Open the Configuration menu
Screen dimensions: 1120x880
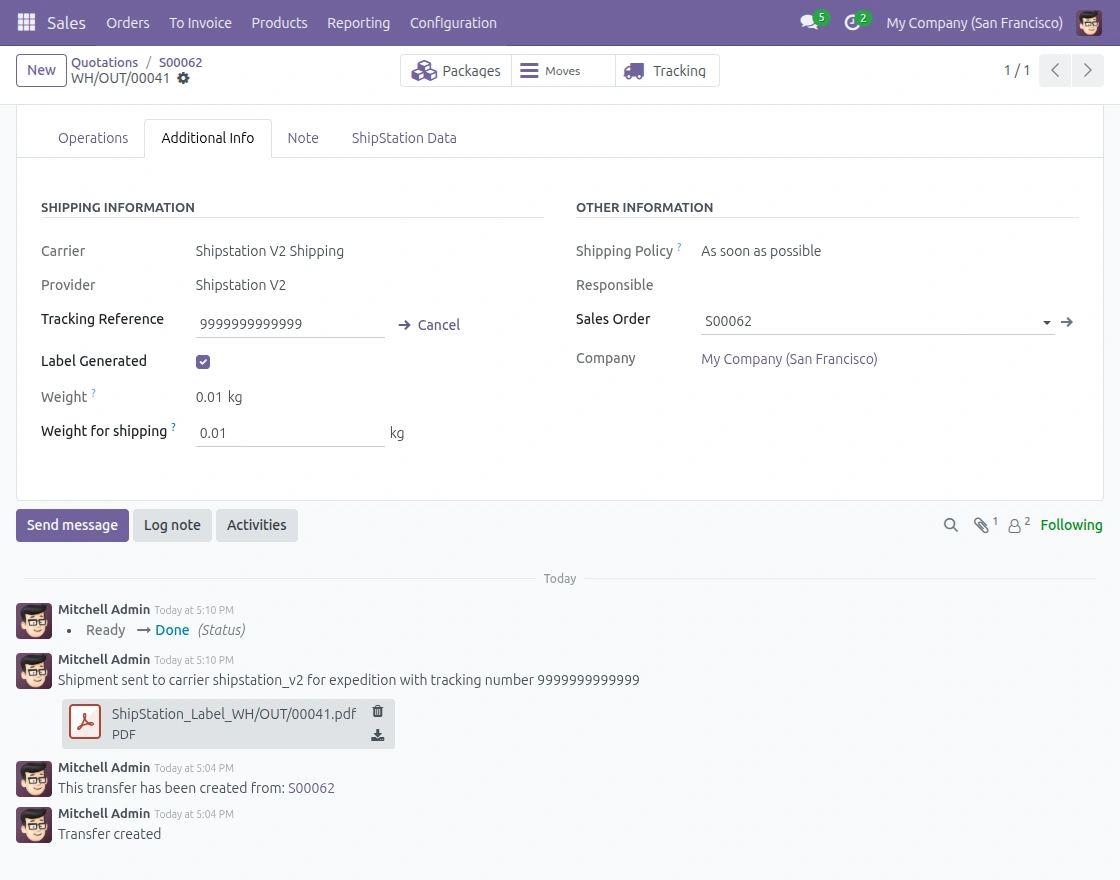point(453,22)
